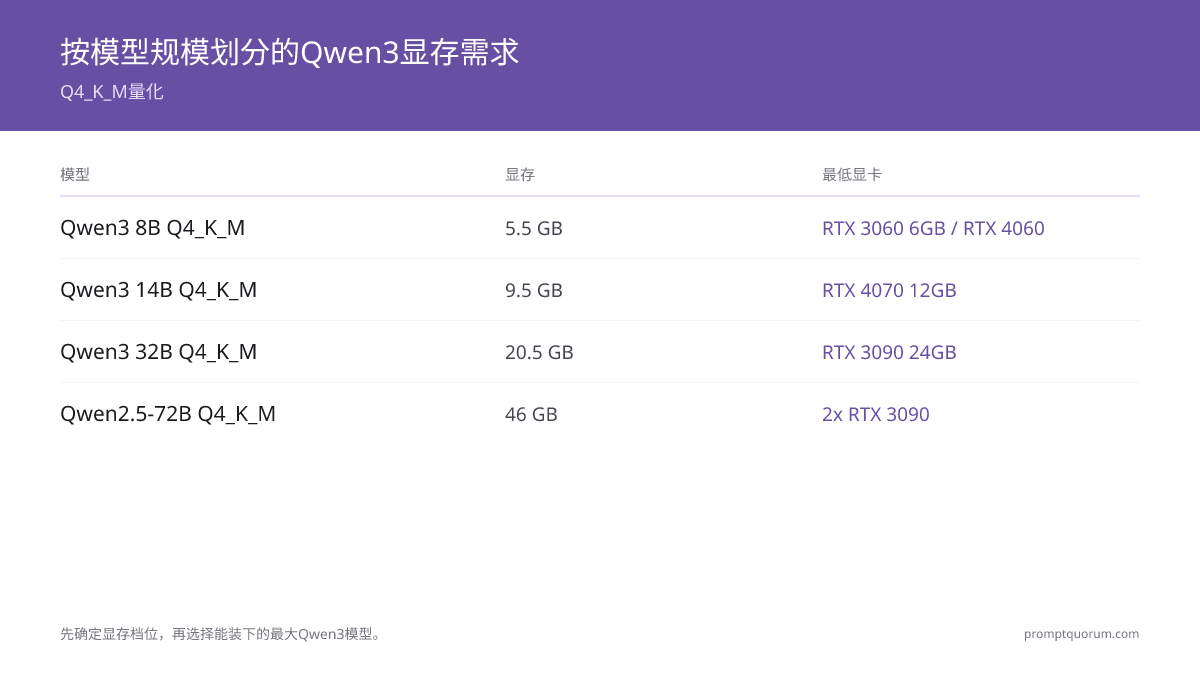This screenshot has width=1200, height=675.
Task: Open the promptquorum.com footer link
Action: coord(1081,634)
